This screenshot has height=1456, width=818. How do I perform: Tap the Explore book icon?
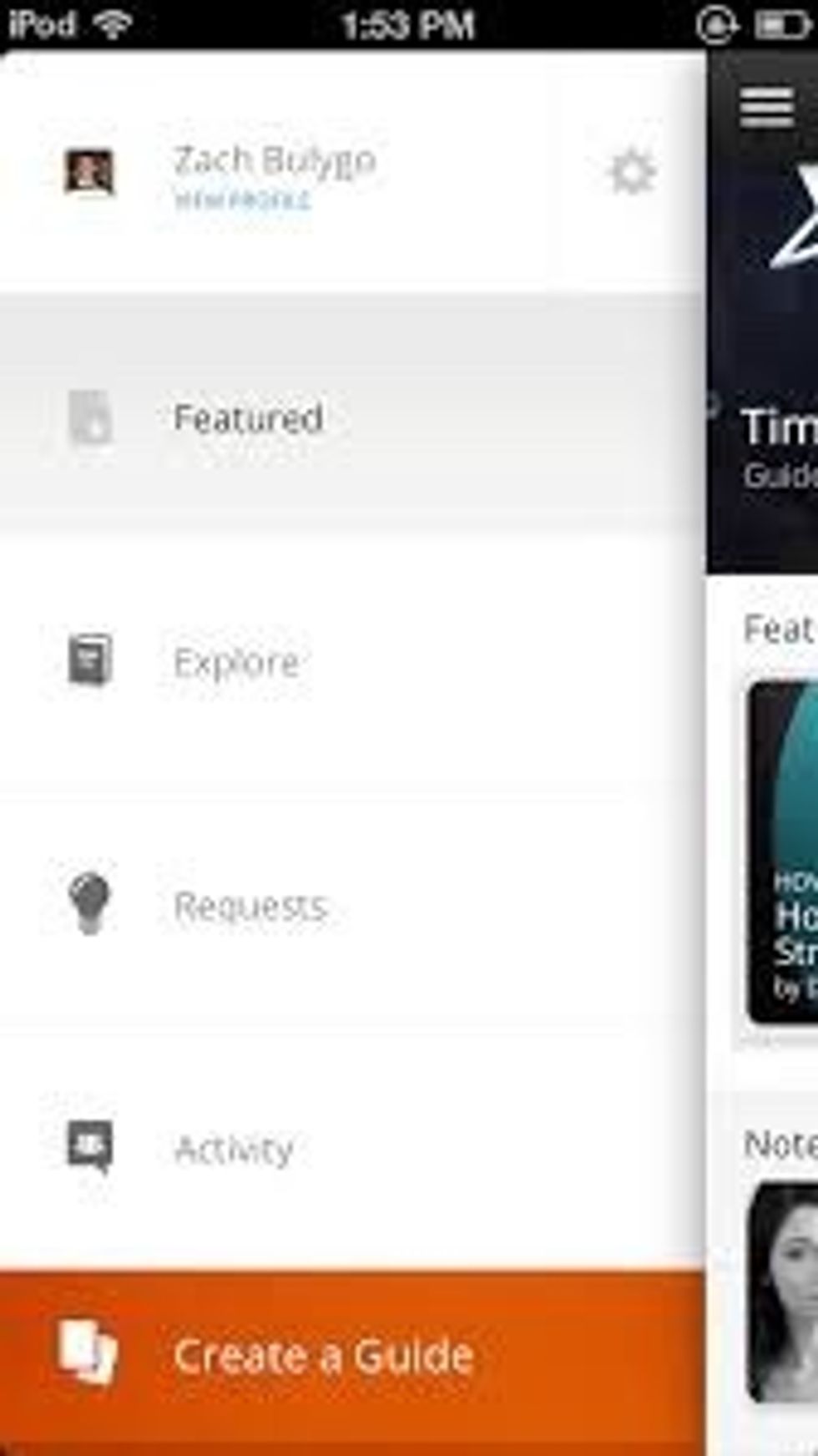point(89,660)
